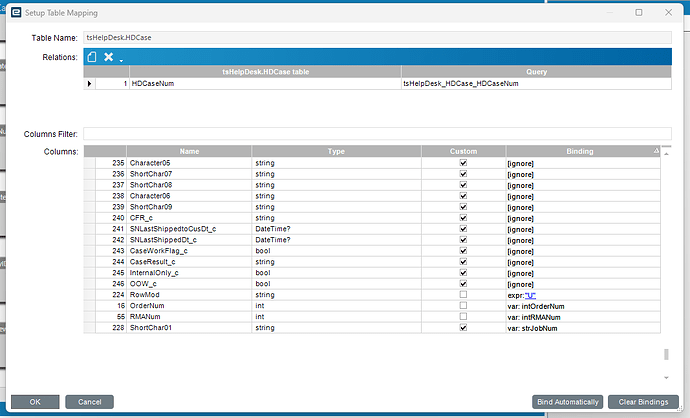The image size is (690, 418).
Task: Select the ShortChar09 name cell
Action: (189, 207)
